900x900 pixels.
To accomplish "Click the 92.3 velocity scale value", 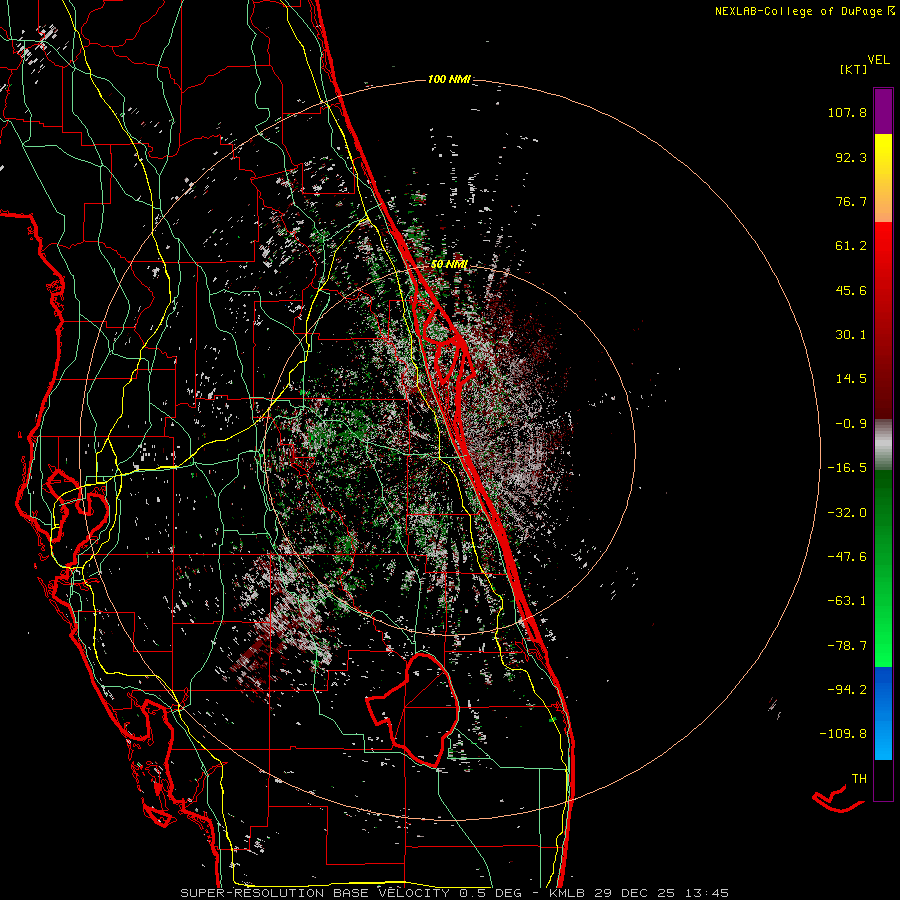I will tap(851, 157).
